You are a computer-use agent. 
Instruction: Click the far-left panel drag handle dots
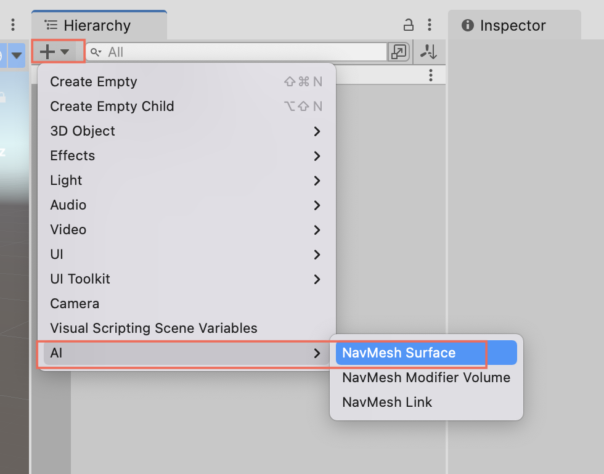click(x=13, y=25)
